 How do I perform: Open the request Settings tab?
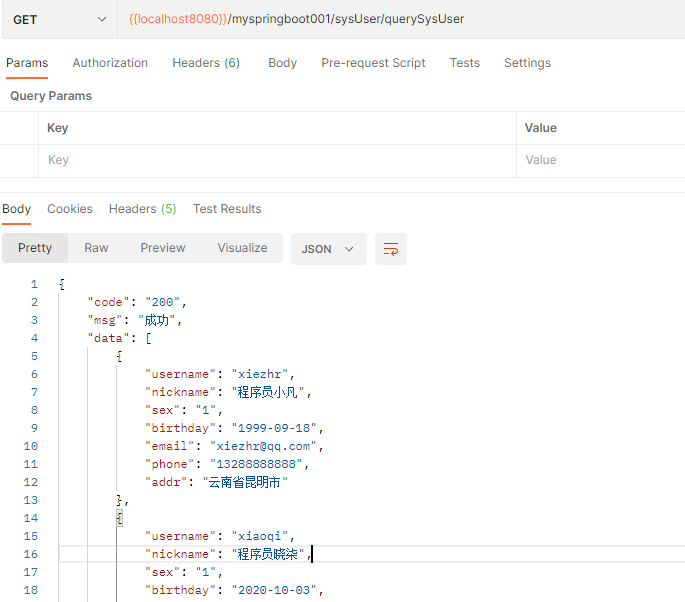(527, 63)
